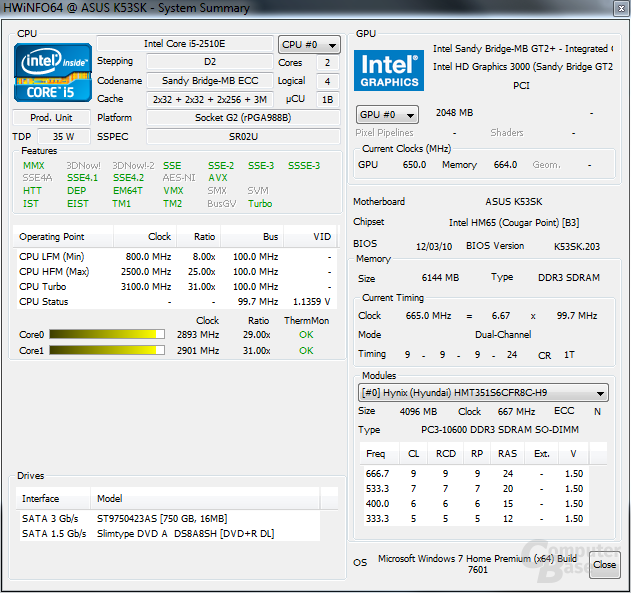Click the Codename Sandy Bridge-MB ECC field
Screen dimensions: 631x593
210,80
